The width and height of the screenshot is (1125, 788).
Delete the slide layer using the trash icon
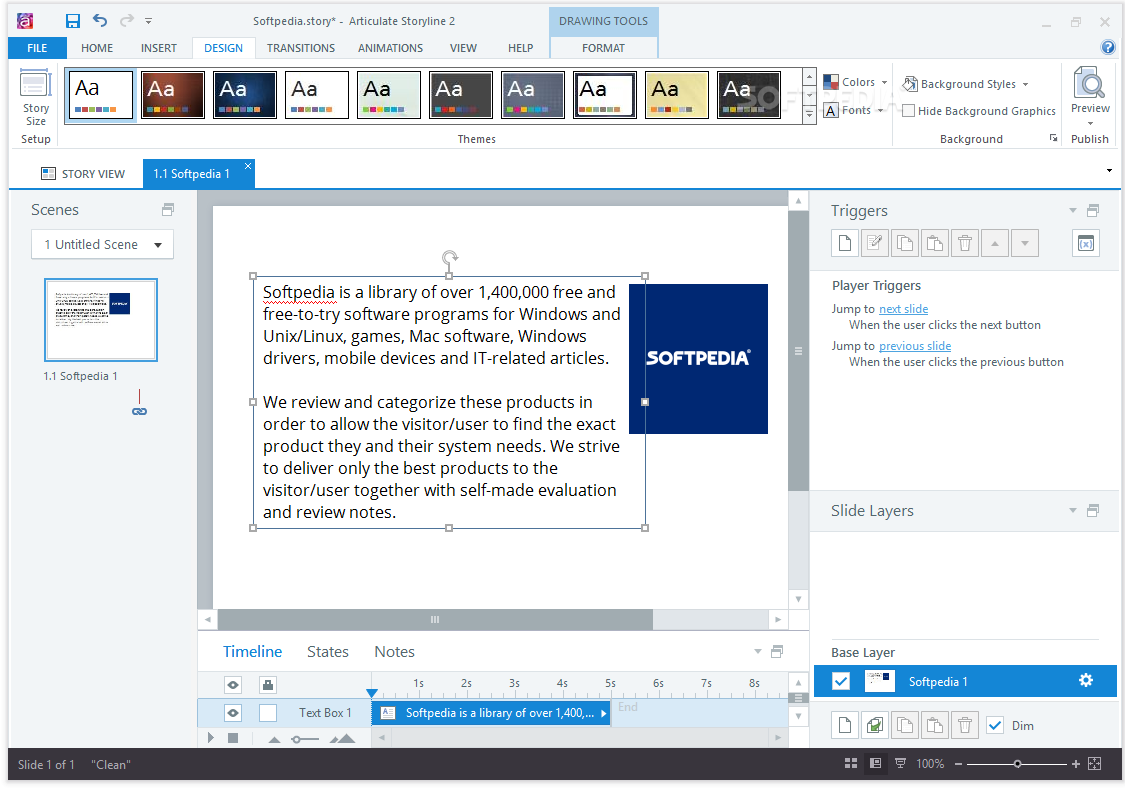pos(965,726)
